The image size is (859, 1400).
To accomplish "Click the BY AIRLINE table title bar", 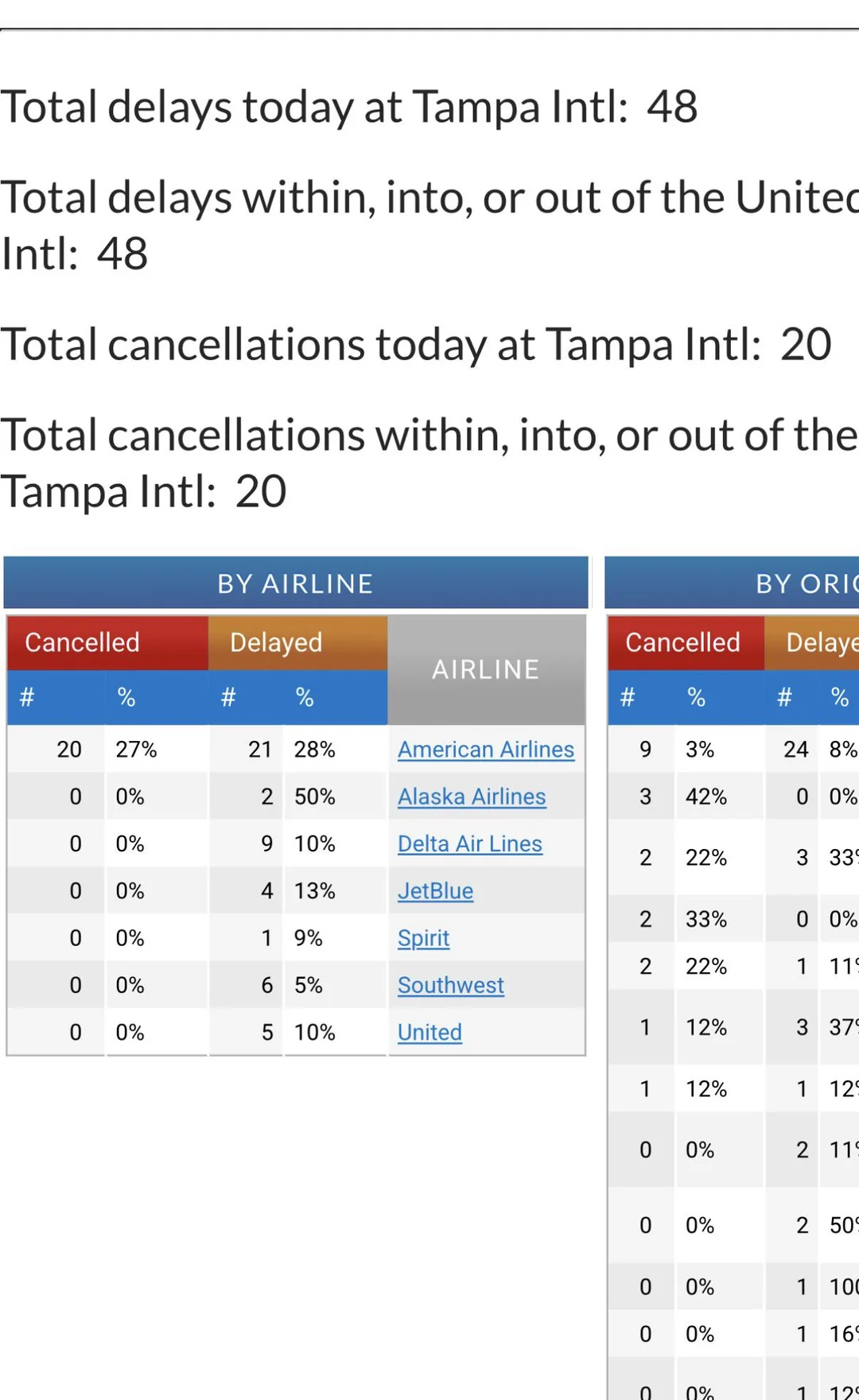I will tap(295, 584).
